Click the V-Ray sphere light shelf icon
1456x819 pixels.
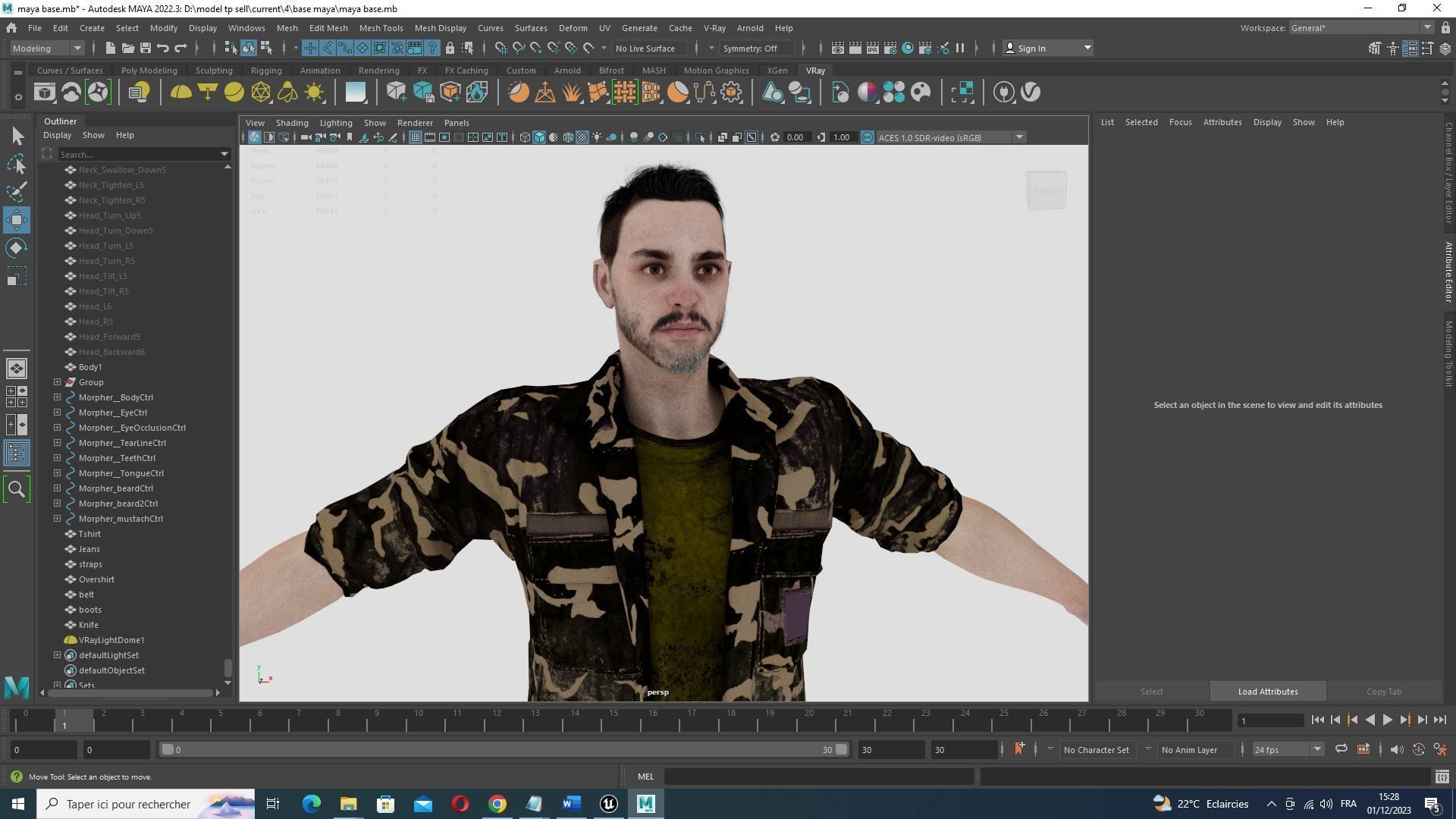pyautogui.click(x=234, y=93)
